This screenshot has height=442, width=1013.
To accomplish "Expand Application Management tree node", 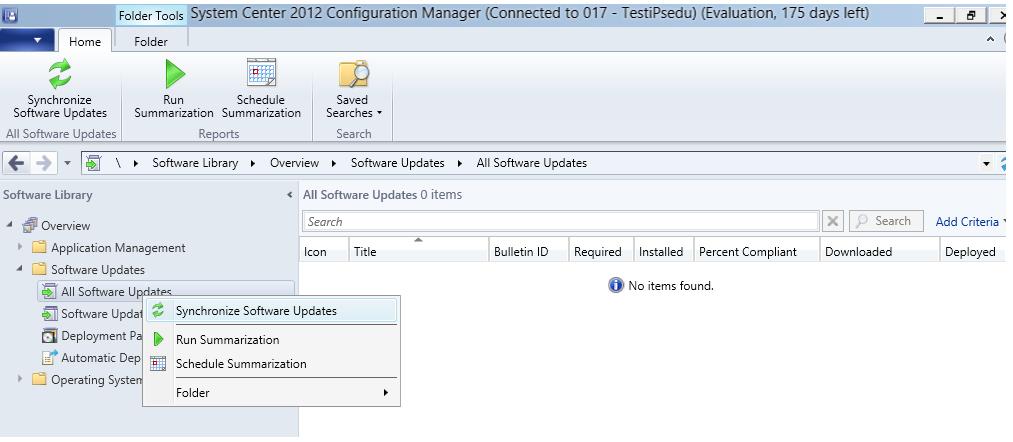I will point(21,247).
